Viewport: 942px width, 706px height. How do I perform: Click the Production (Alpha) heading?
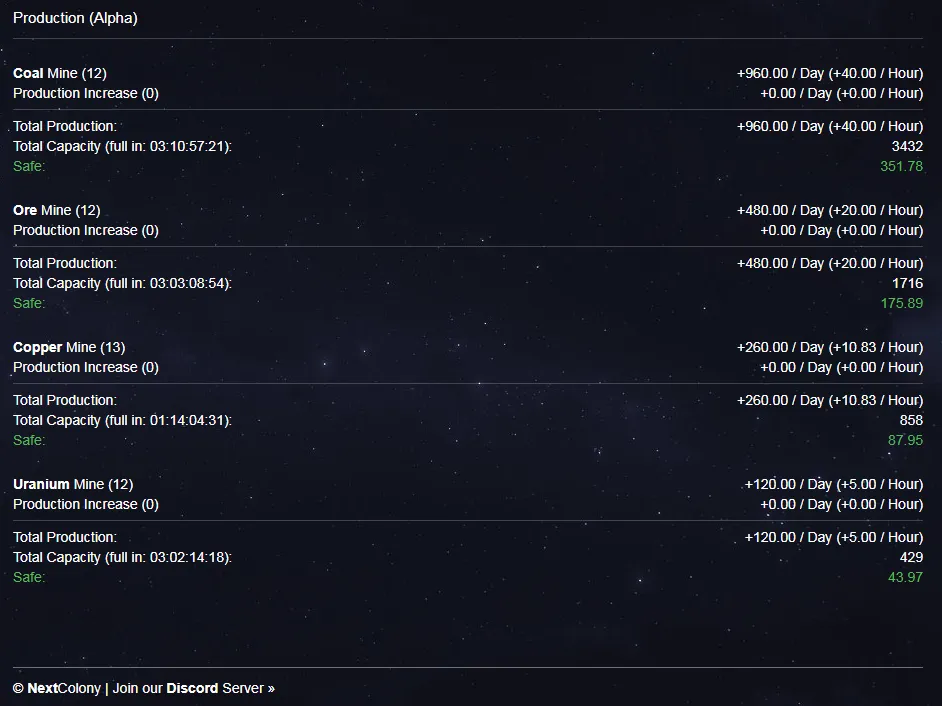click(75, 18)
